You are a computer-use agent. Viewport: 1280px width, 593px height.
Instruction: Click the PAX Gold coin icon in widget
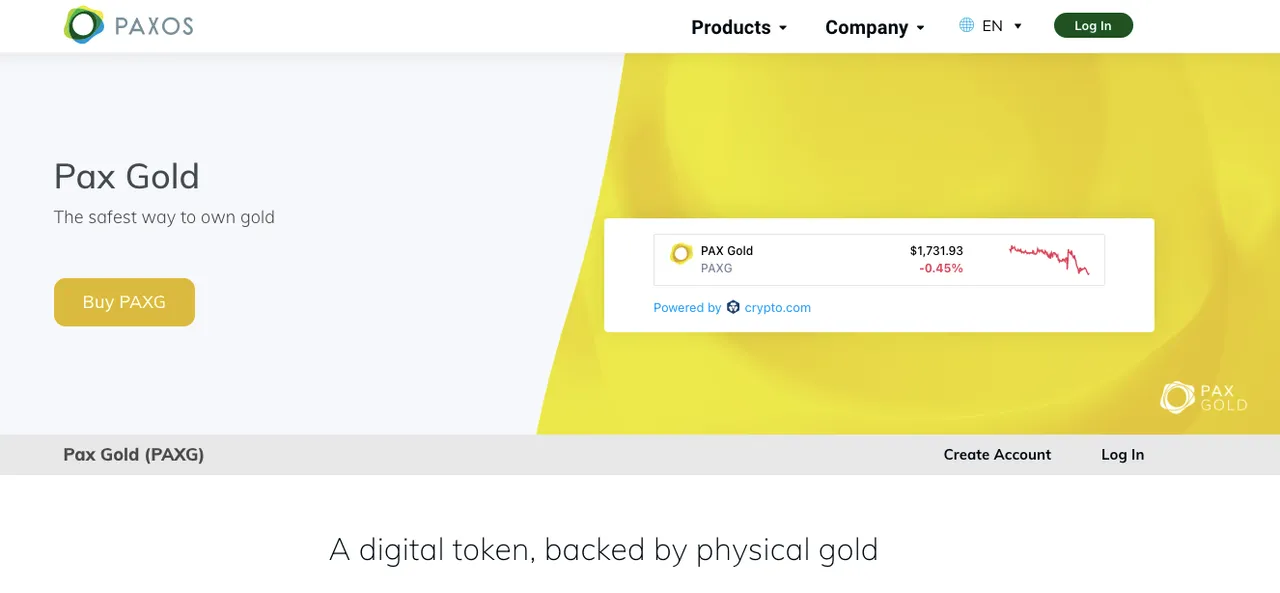[681, 254]
